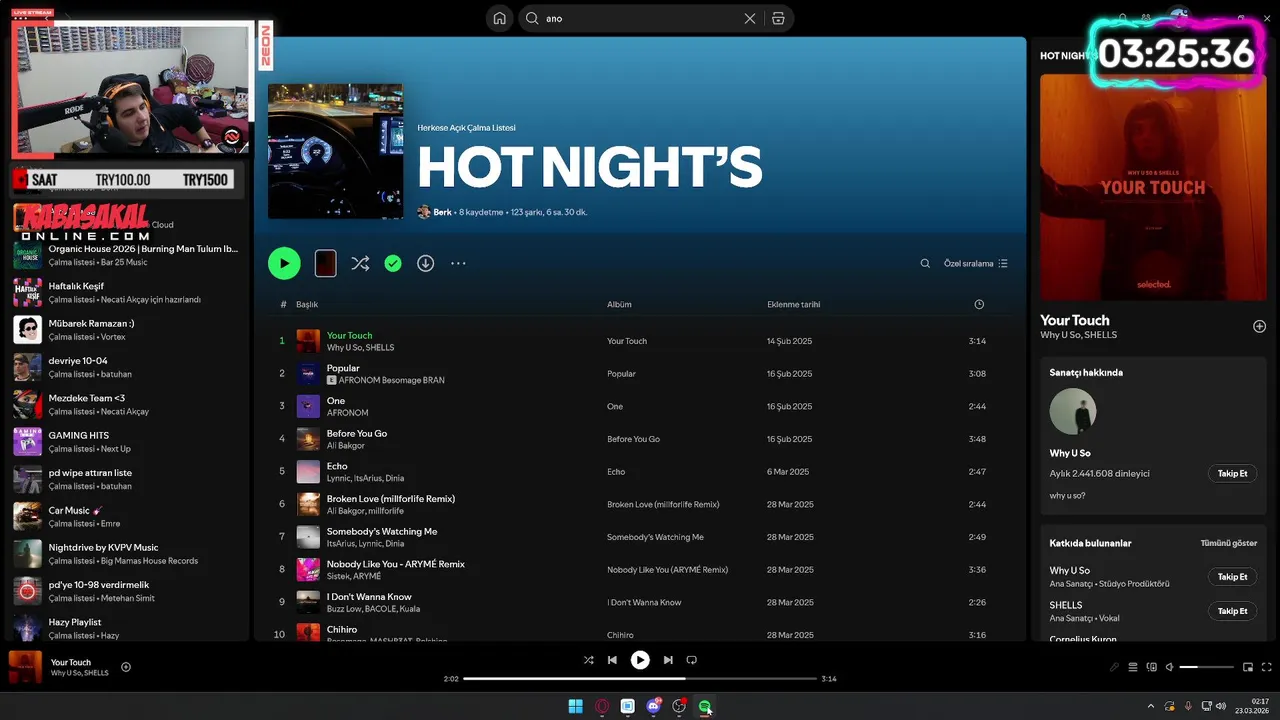The image size is (1280, 720).
Task: Open Discord from the taskbar
Action: coord(654,707)
